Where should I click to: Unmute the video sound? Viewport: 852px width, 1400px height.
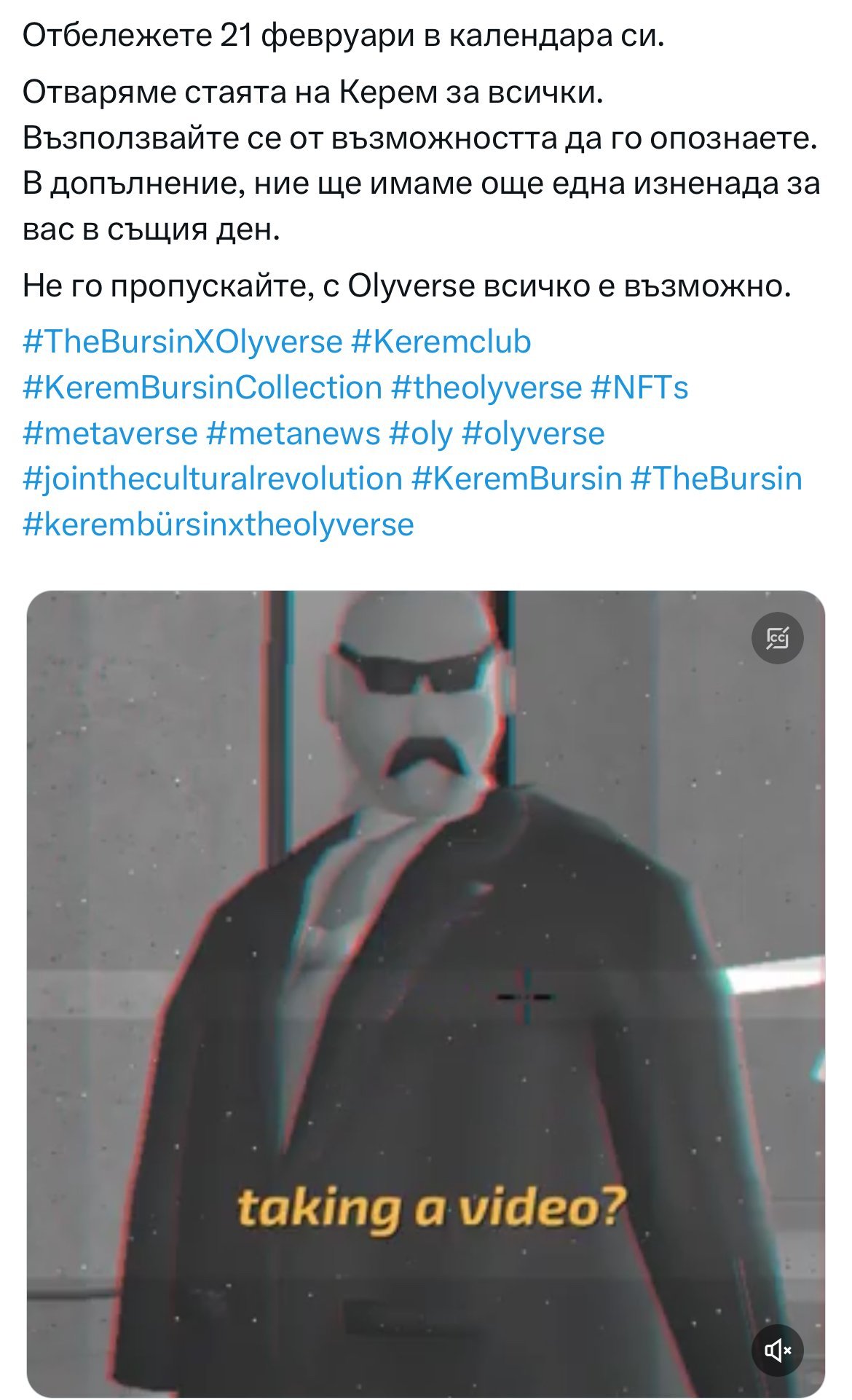[x=777, y=1350]
